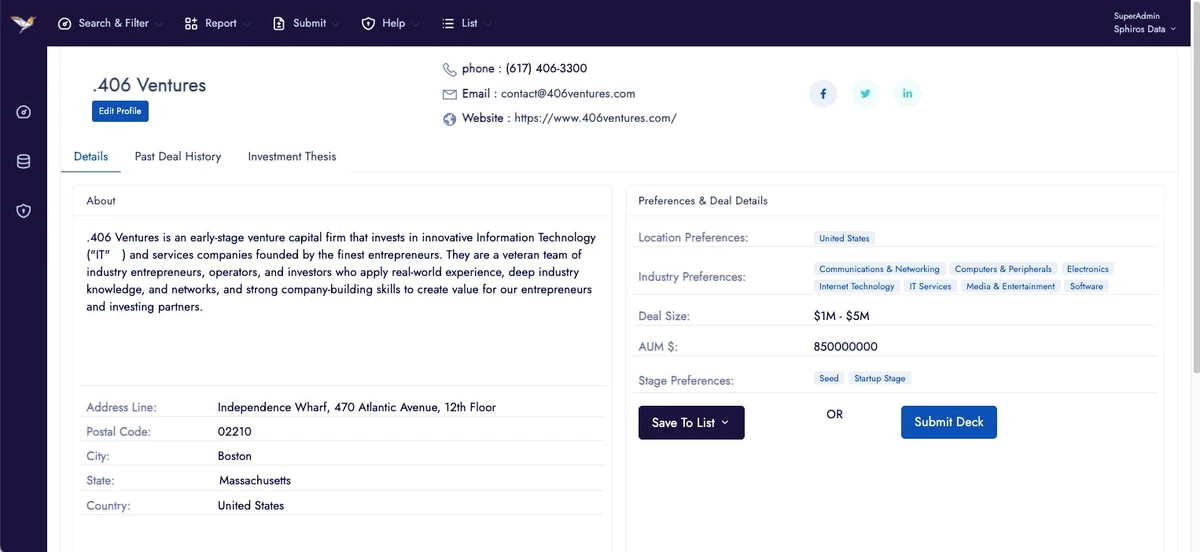Click the phone number (617) 406-3300
The width and height of the screenshot is (1200, 552).
(x=546, y=69)
